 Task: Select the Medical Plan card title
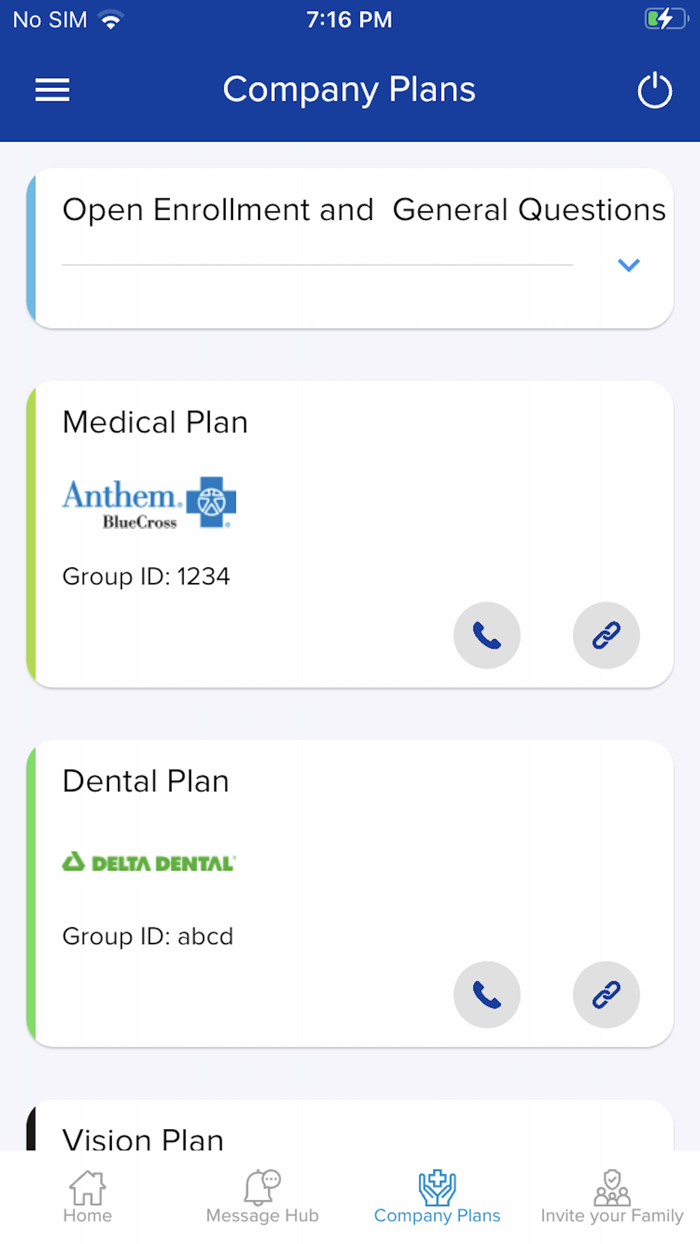(155, 422)
